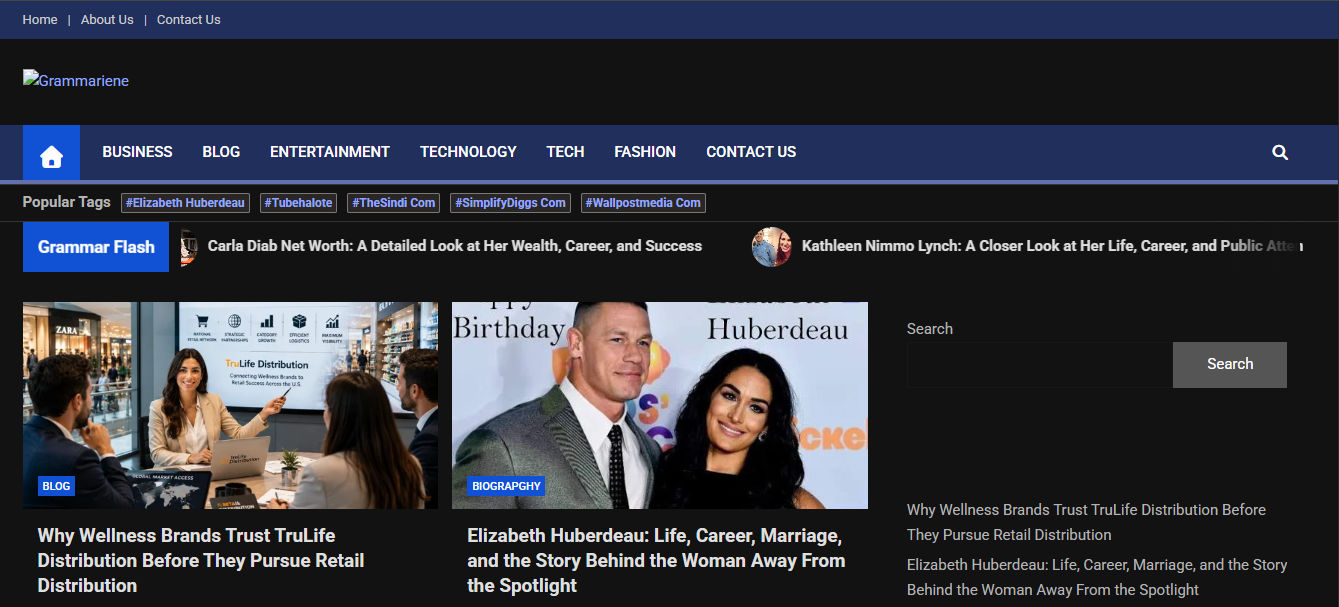Image resolution: width=1339 pixels, height=607 pixels.
Task: Open the Business menu item
Action: click(137, 152)
